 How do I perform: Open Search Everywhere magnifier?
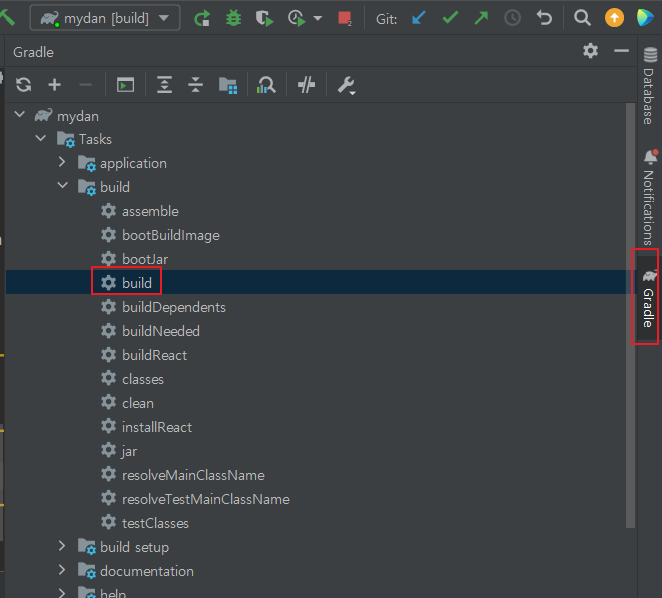tap(582, 18)
